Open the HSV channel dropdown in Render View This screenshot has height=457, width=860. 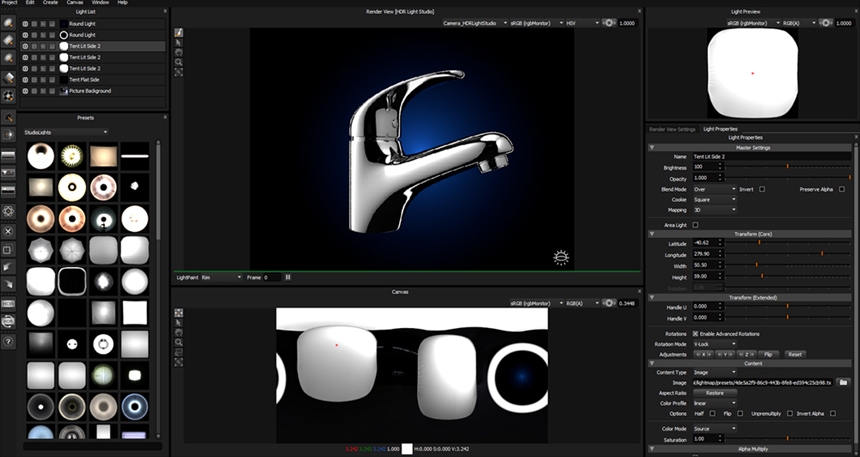(x=582, y=23)
